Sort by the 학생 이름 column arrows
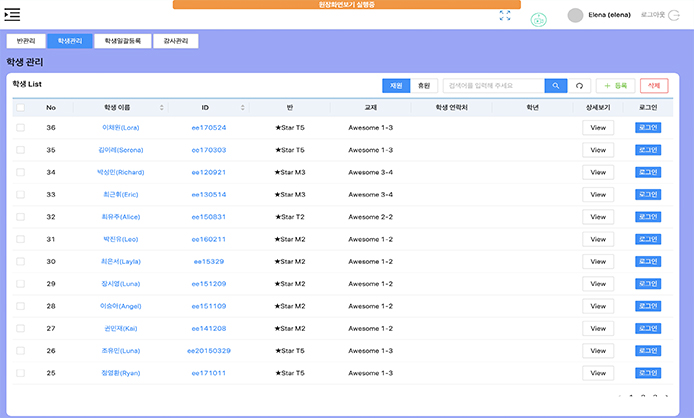The width and height of the screenshot is (694, 418). [x=162, y=107]
